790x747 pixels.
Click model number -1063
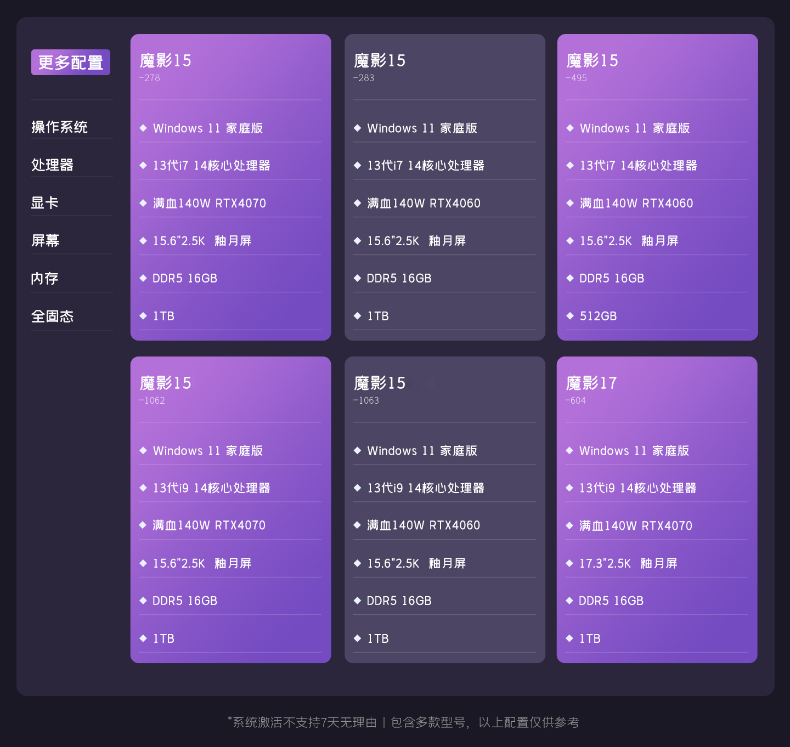[366, 400]
